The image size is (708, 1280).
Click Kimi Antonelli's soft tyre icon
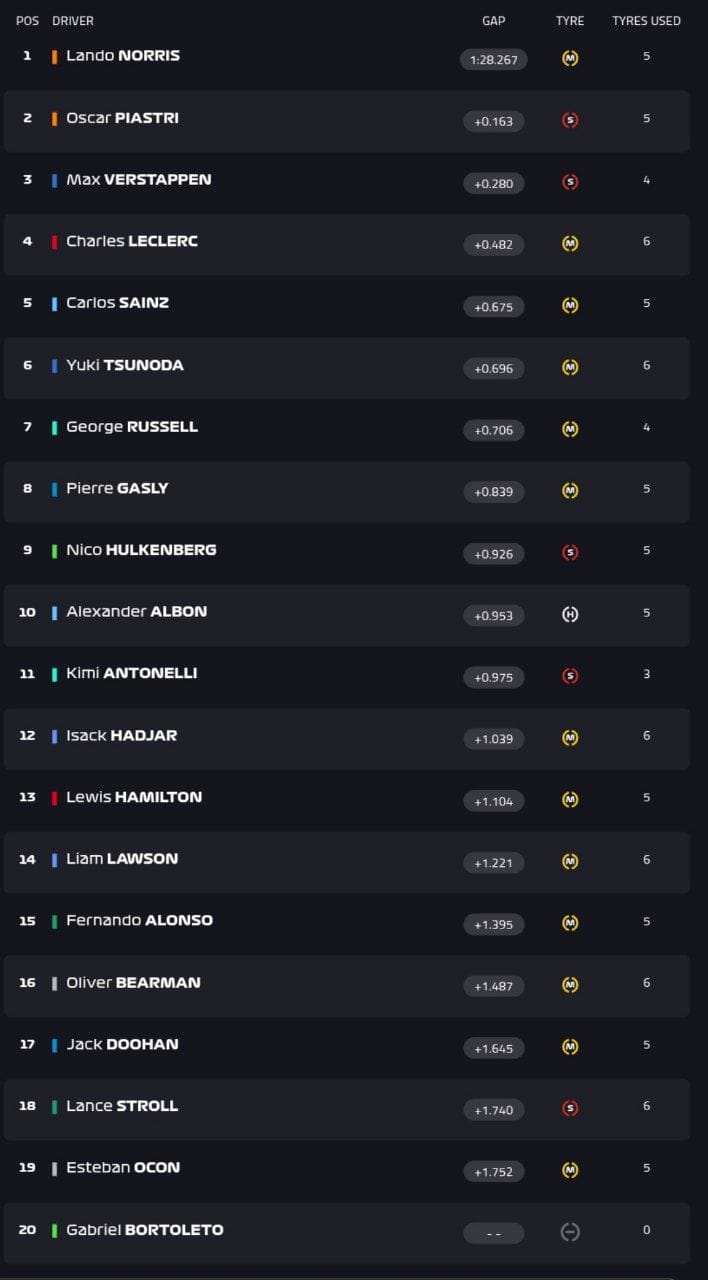[x=570, y=676]
